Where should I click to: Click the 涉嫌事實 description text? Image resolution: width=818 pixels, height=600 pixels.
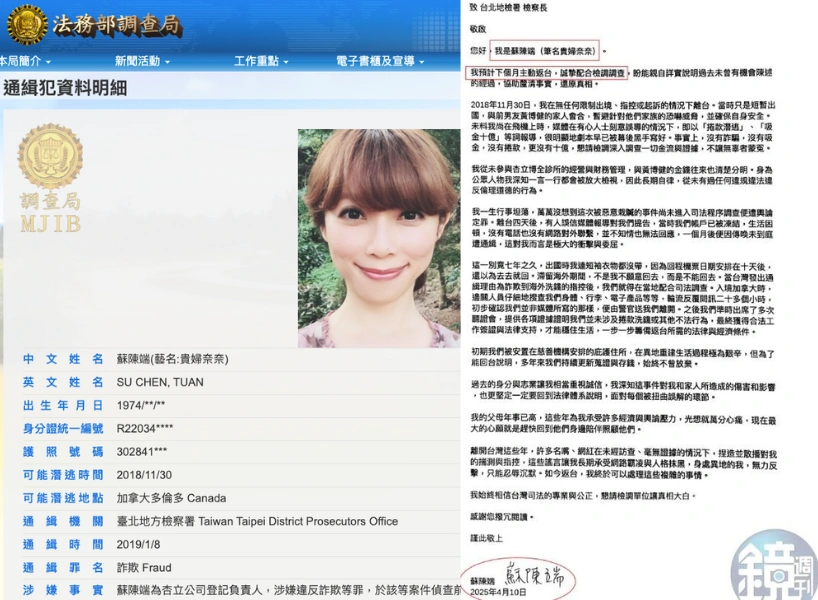[288, 590]
